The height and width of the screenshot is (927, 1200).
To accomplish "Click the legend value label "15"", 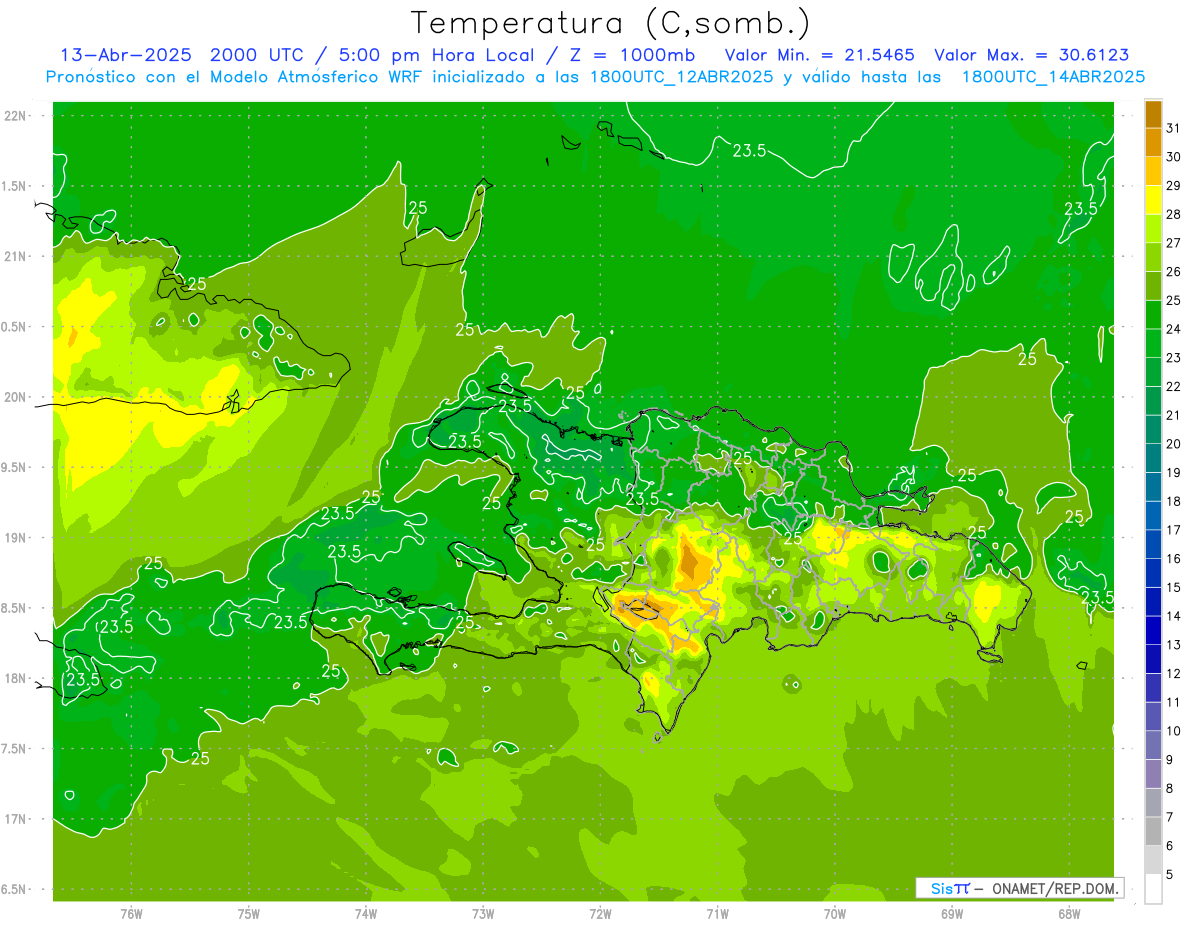I will tap(1173, 588).
